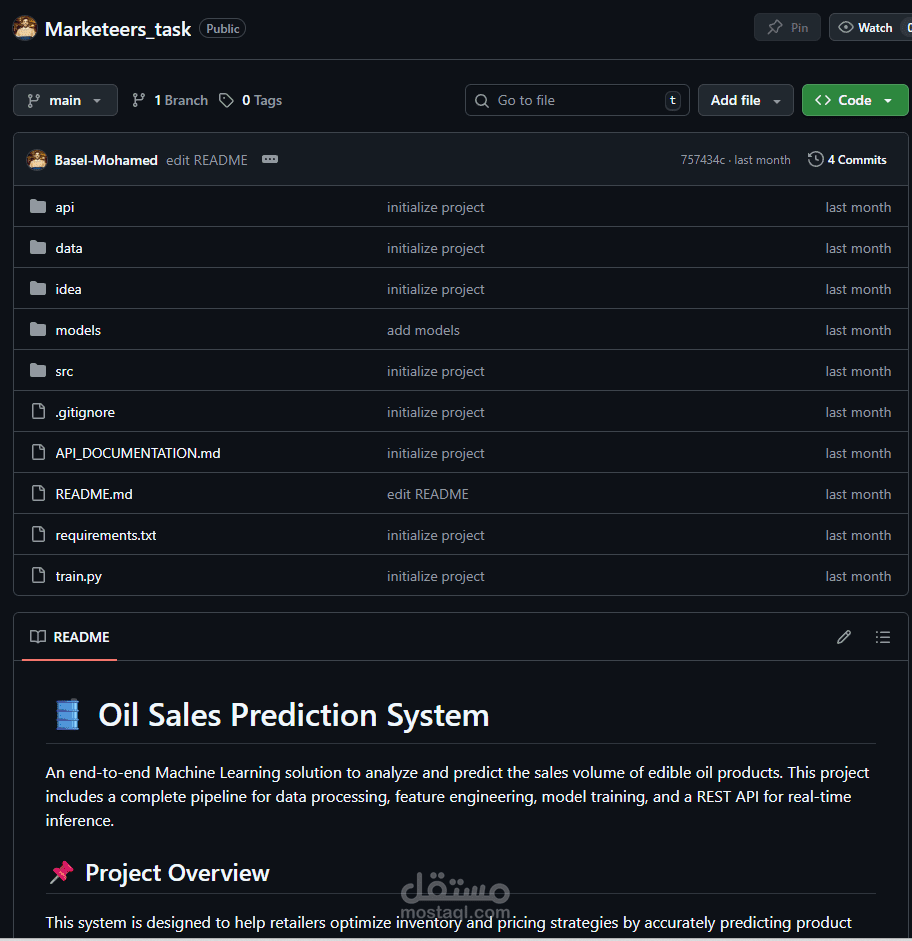Open the 757434c commit hash link

point(702,160)
